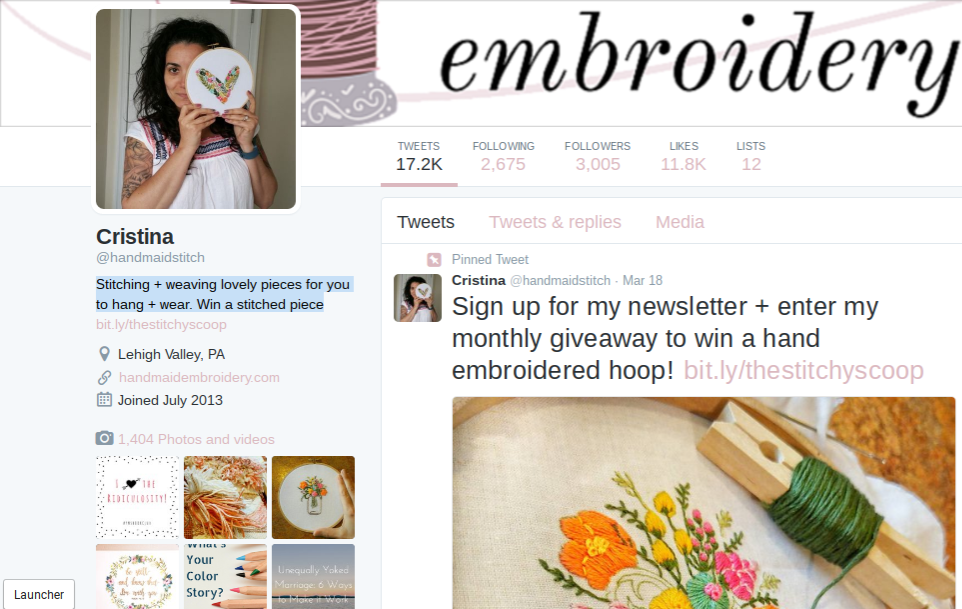The image size is (962, 609).
Task: Click the small avatar beside pinned tweet
Action: pos(417,298)
